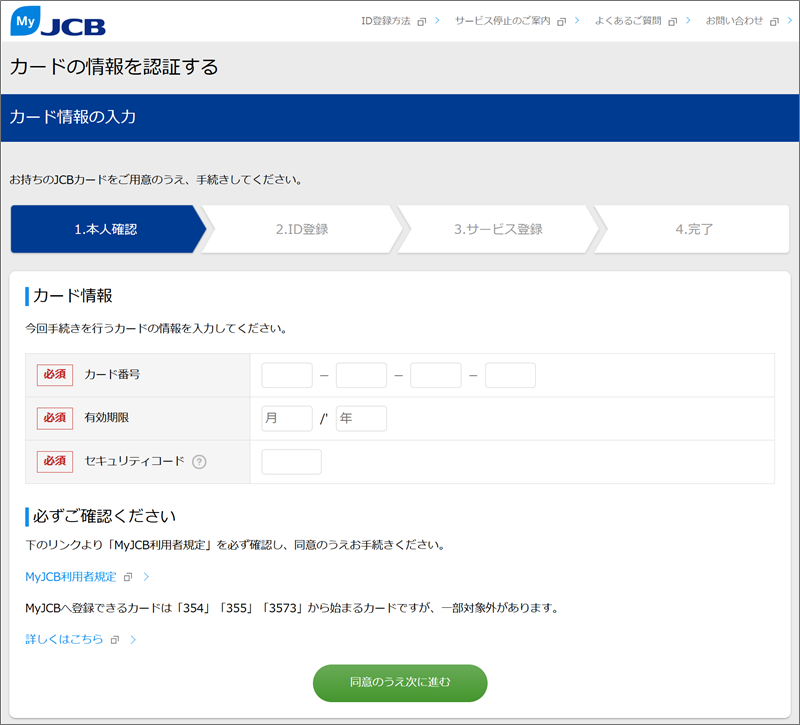This screenshot has height=725, width=800.
Task: Click external-window icon beside 詳しくはこちら
Action: (115, 640)
